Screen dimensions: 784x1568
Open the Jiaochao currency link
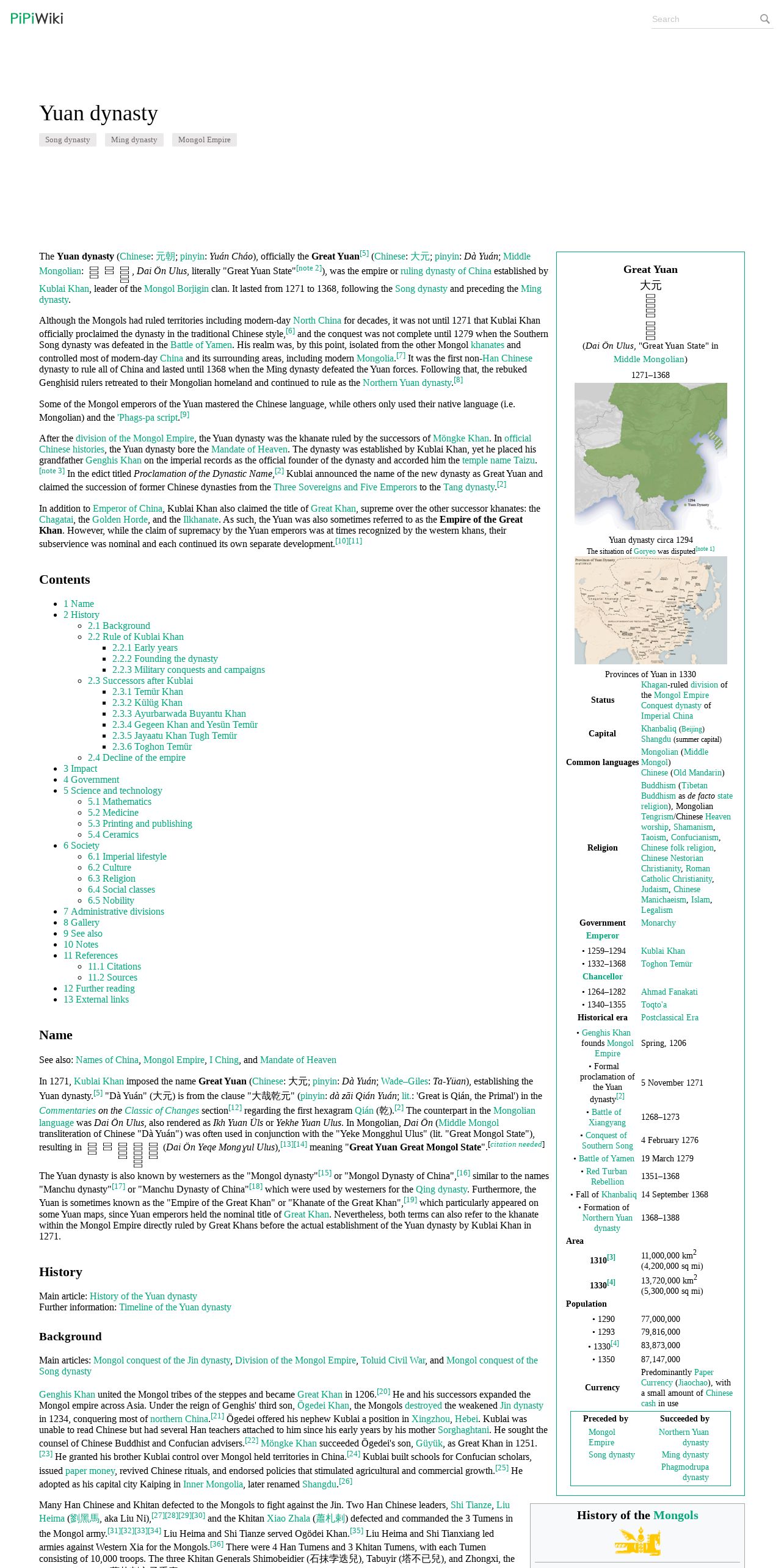(693, 1382)
